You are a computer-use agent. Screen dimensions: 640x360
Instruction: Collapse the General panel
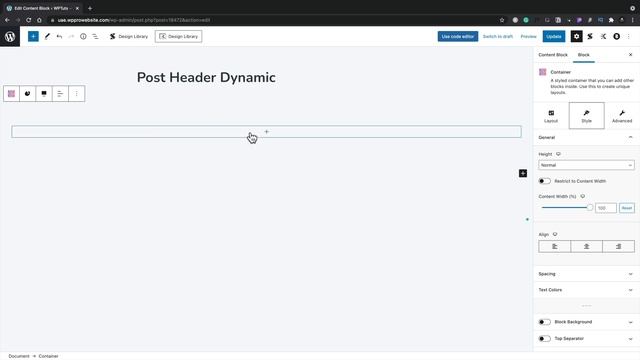(586, 138)
